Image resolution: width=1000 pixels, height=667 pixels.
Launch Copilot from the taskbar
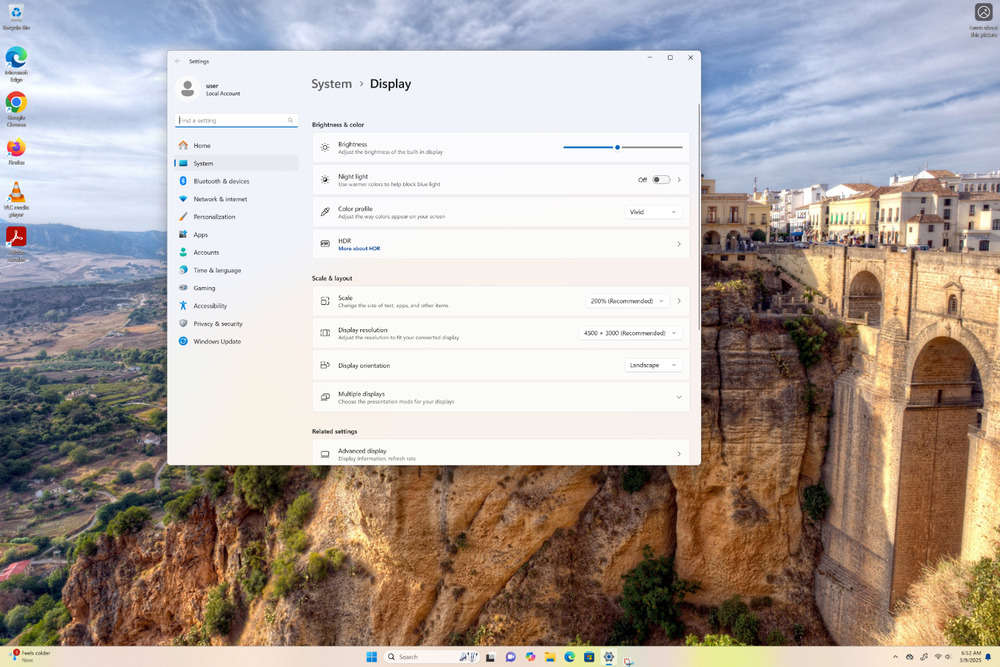(530, 657)
